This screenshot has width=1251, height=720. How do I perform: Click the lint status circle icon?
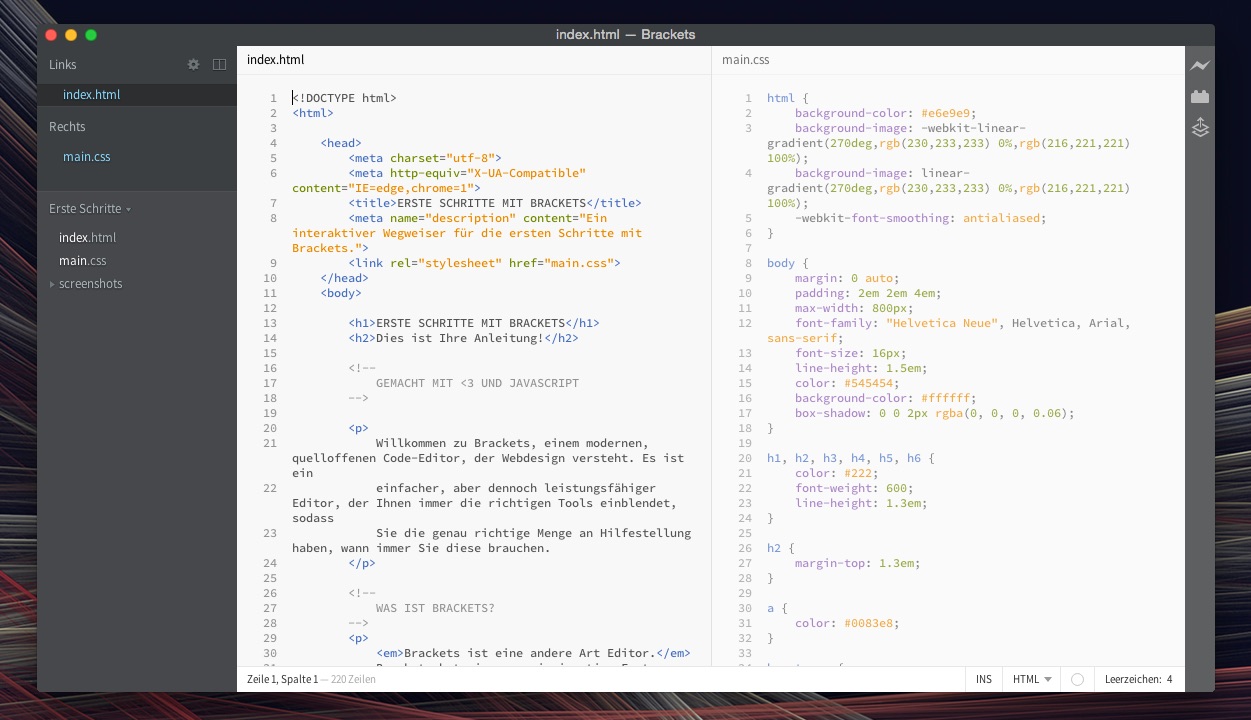[x=1077, y=679]
